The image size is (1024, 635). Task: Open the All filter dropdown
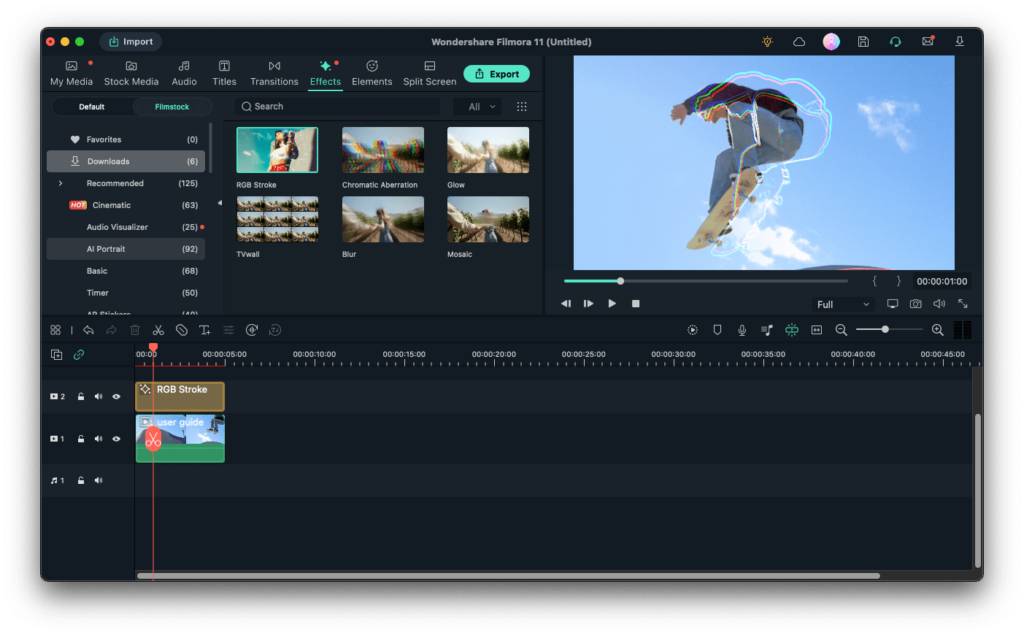[x=478, y=107]
